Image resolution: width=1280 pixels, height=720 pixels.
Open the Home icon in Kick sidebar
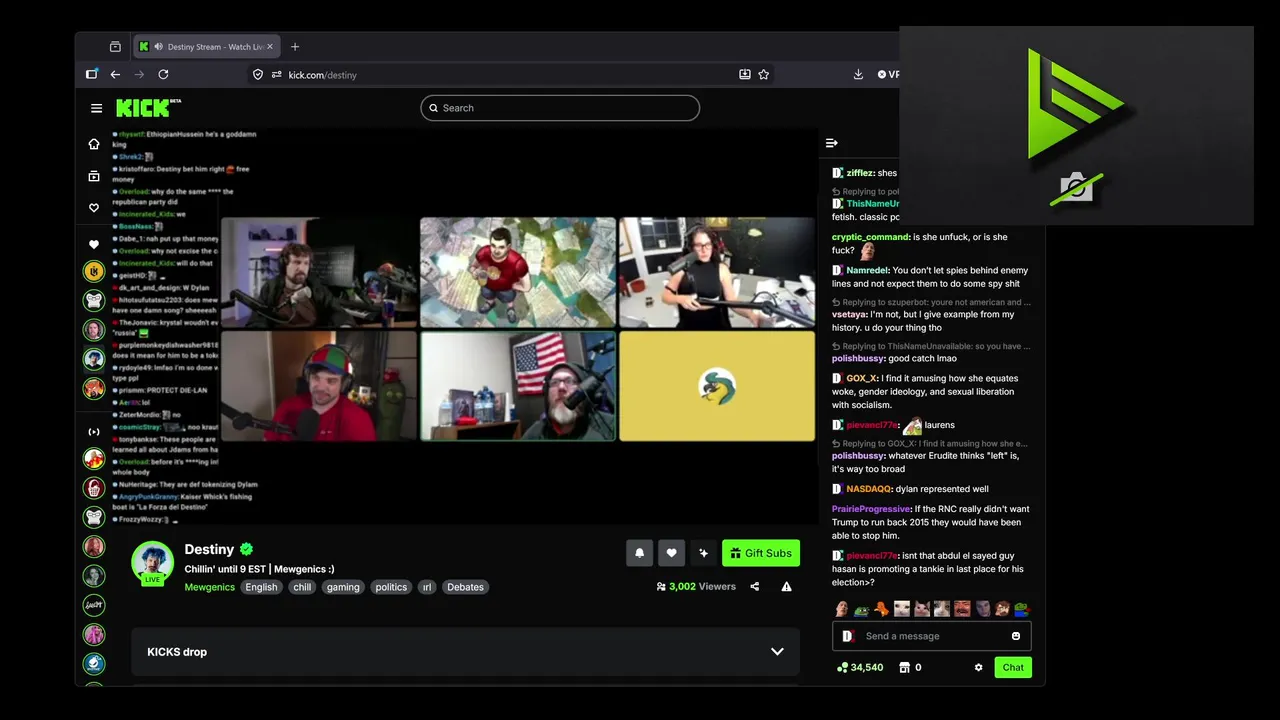[94, 144]
